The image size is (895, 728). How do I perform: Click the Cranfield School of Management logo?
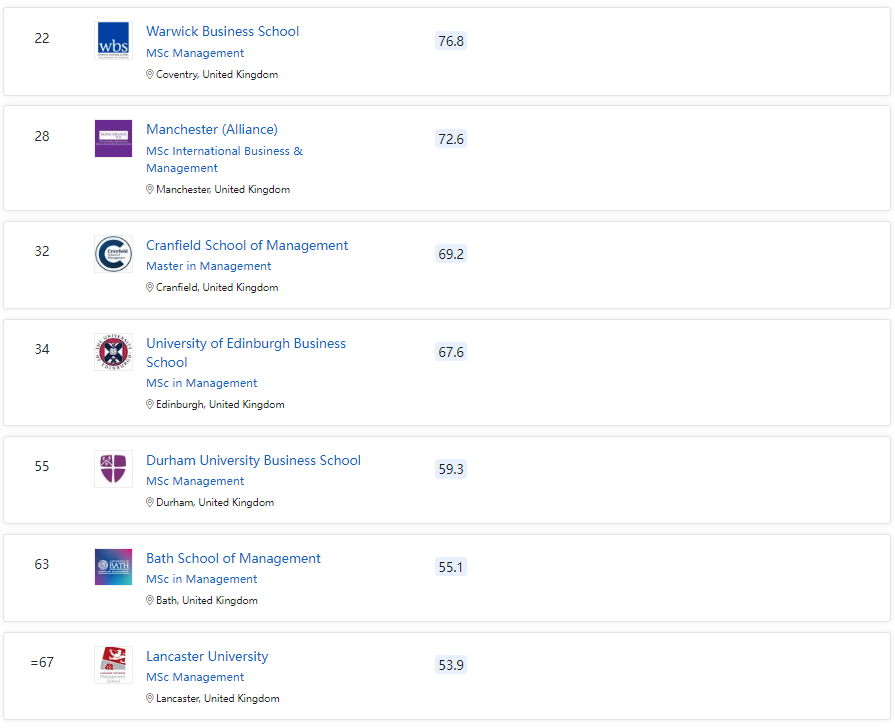(x=114, y=254)
